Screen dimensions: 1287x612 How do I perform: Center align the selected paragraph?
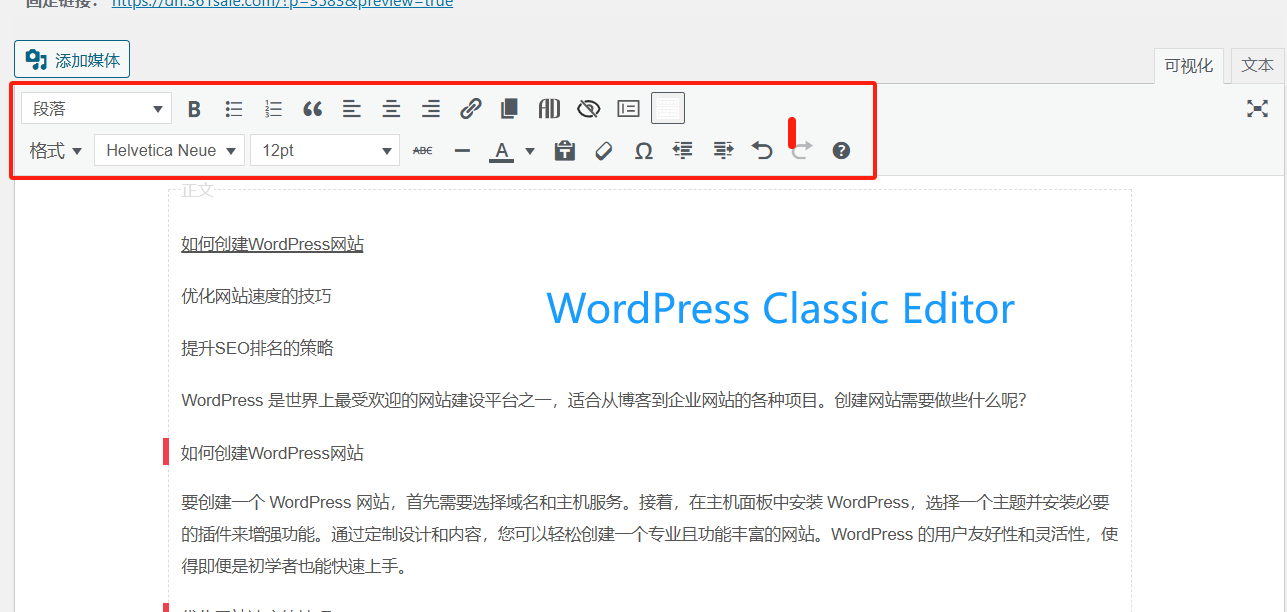point(390,108)
